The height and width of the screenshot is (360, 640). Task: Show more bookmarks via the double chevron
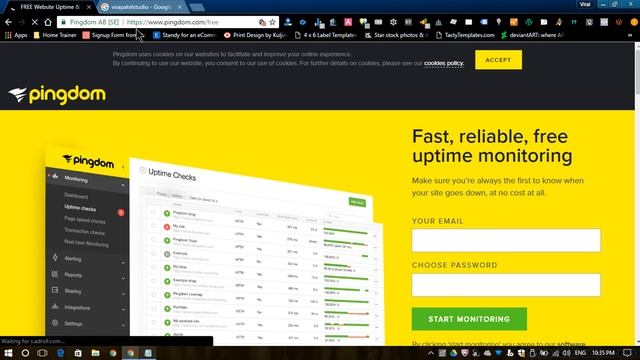(x=630, y=36)
